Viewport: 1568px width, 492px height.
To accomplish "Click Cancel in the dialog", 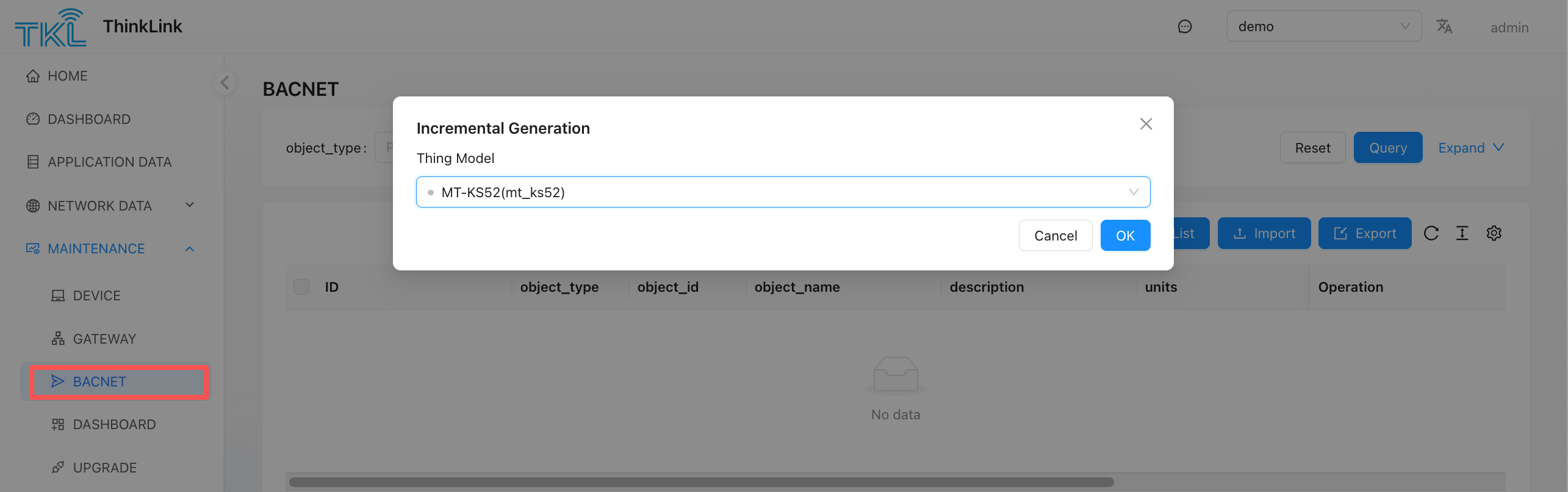I will coord(1055,236).
